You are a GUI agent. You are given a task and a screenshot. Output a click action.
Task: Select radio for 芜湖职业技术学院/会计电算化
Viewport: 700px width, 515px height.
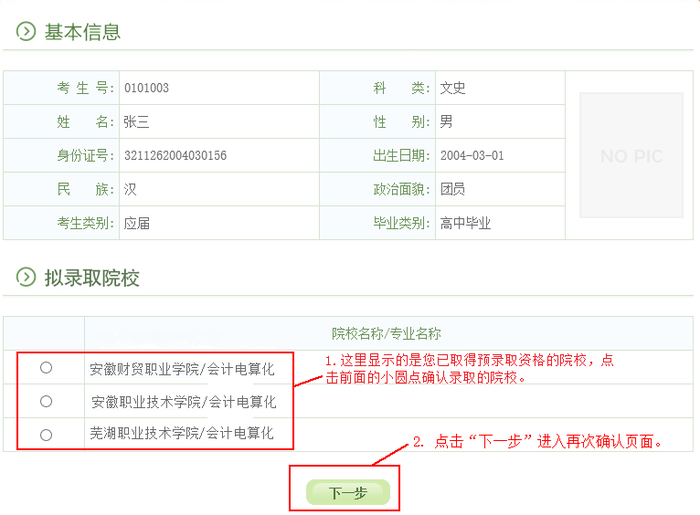(x=46, y=435)
